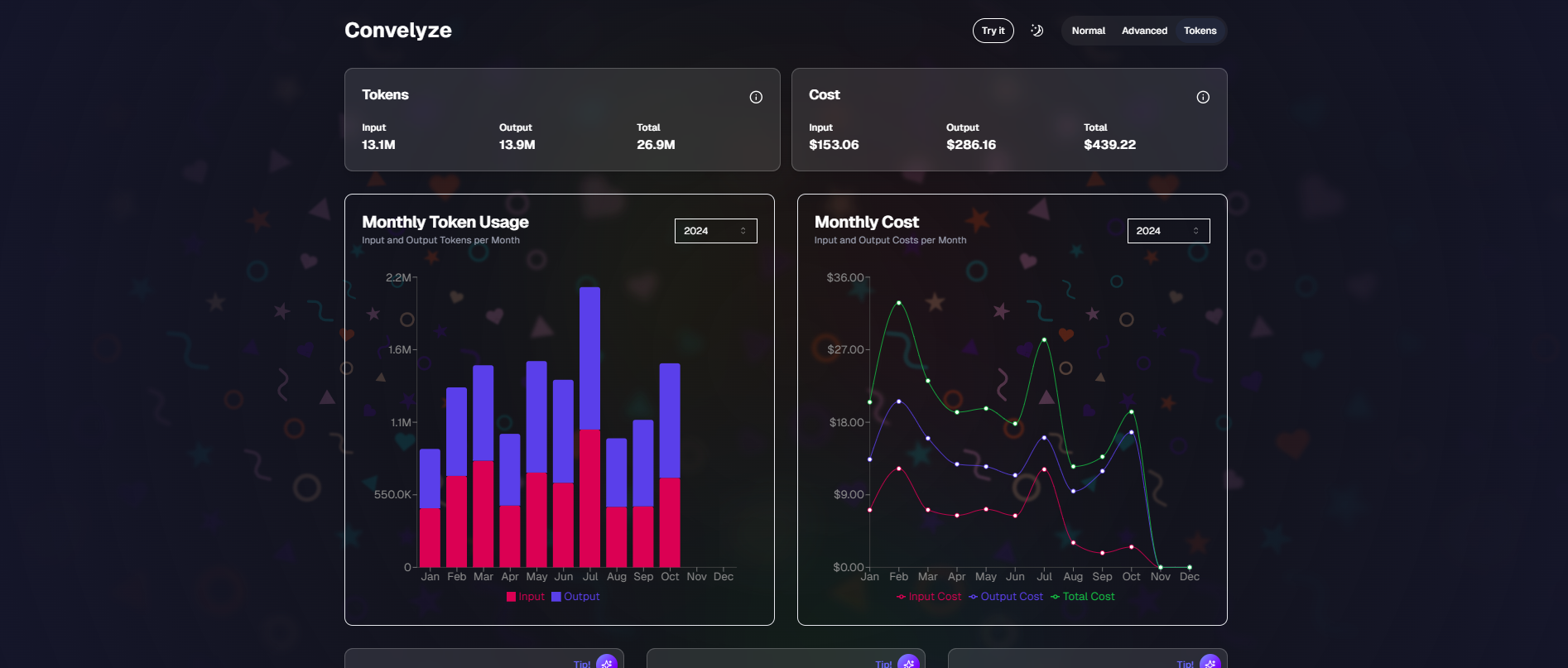Click the $286.16 output cost value

(971, 145)
